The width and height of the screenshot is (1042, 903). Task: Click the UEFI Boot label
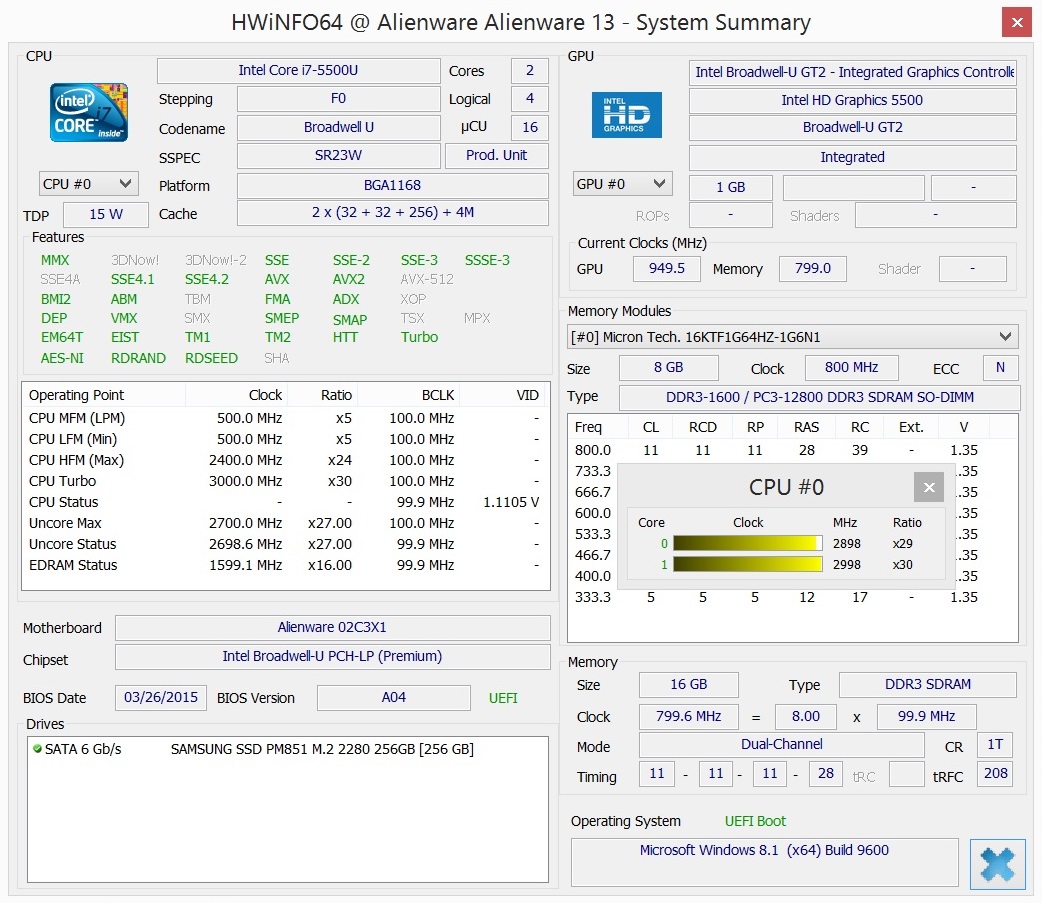click(755, 821)
